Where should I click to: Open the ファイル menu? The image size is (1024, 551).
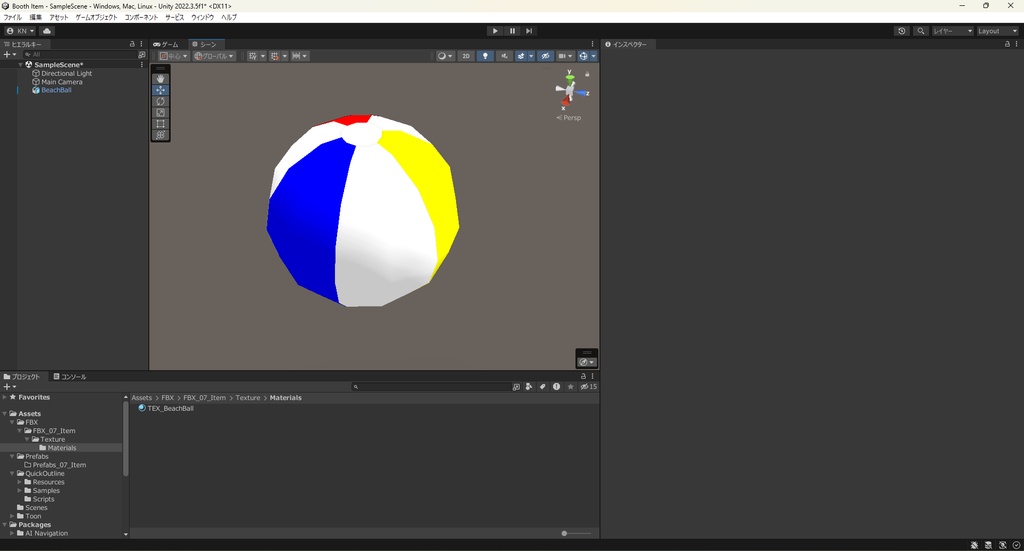12,18
